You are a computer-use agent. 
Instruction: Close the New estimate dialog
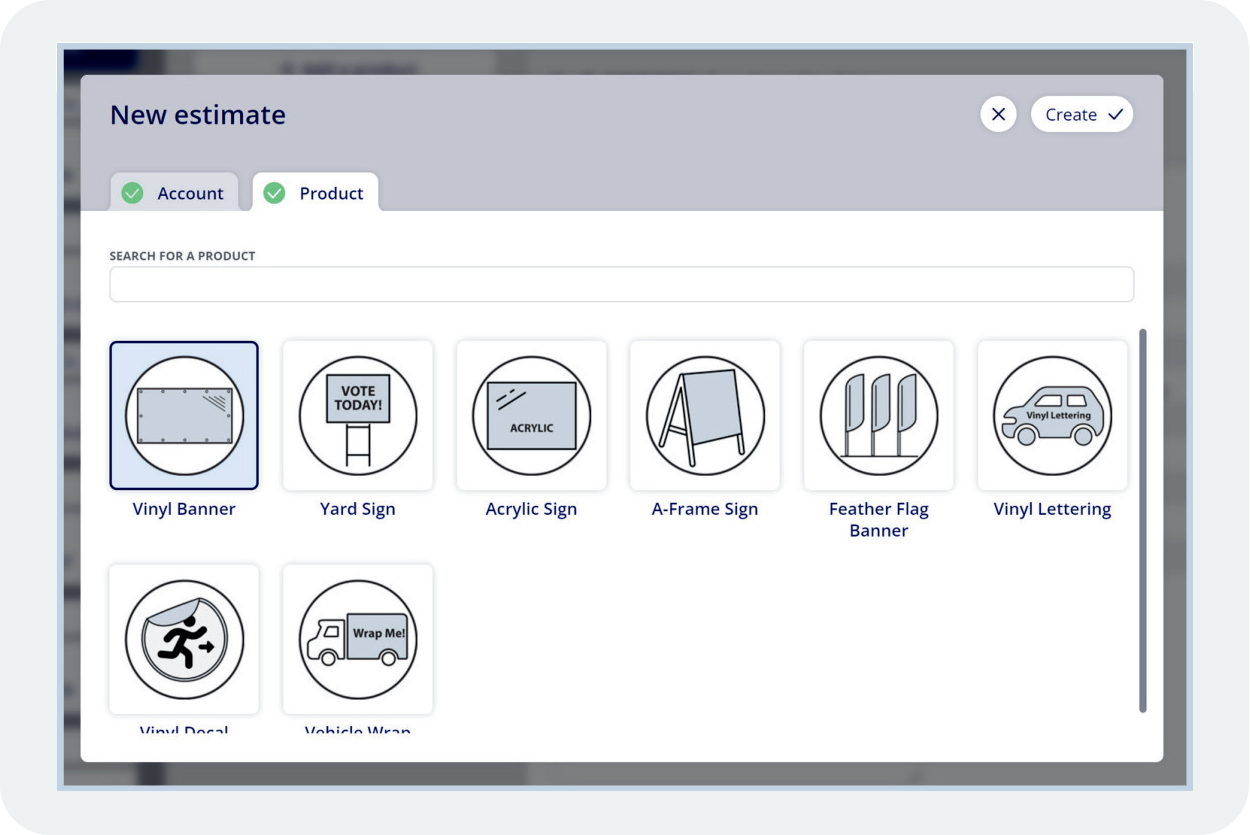(998, 115)
